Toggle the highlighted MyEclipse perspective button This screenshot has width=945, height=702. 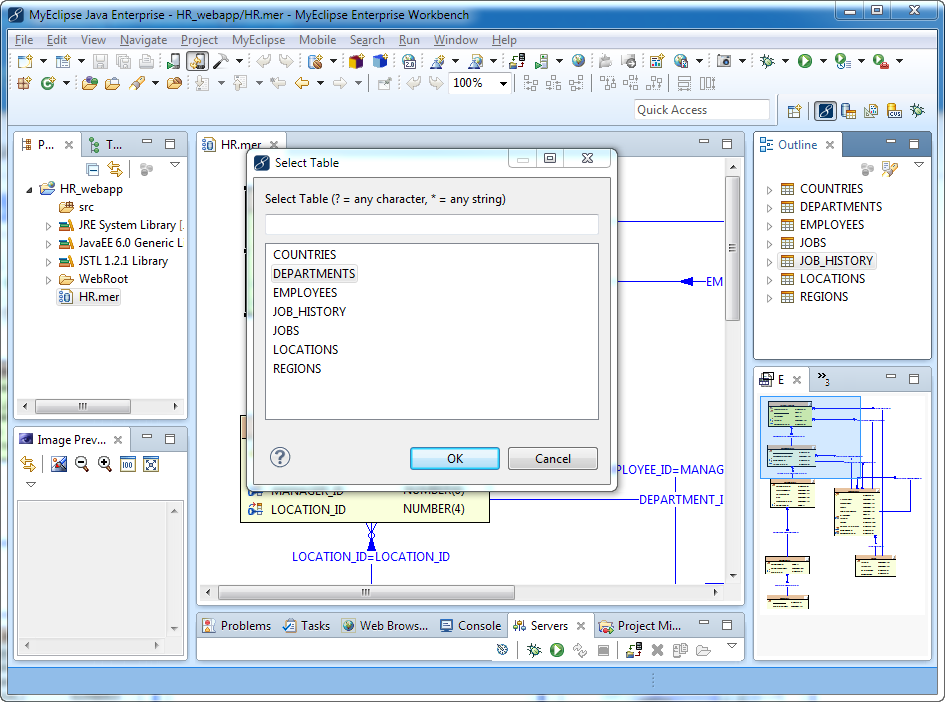click(x=825, y=110)
